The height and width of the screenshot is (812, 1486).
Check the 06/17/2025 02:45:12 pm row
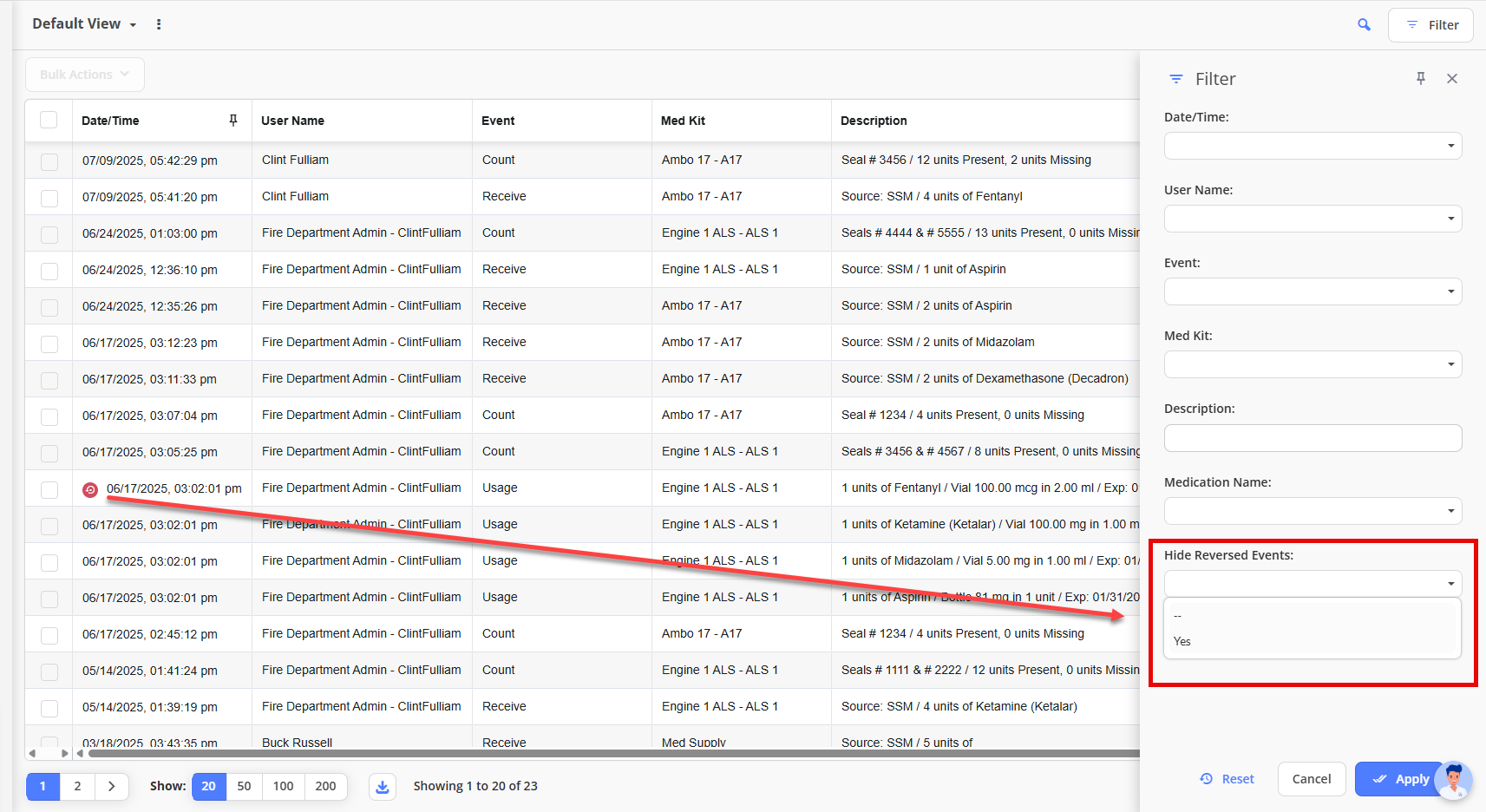pyautogui.click(x=49, y=635)
